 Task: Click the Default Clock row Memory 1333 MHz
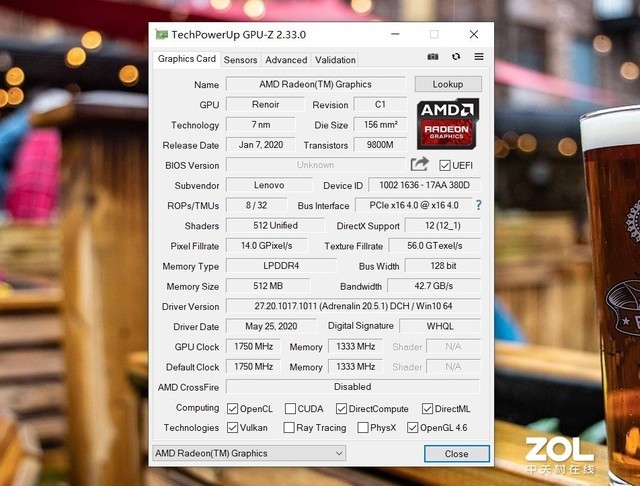(356, 366)
